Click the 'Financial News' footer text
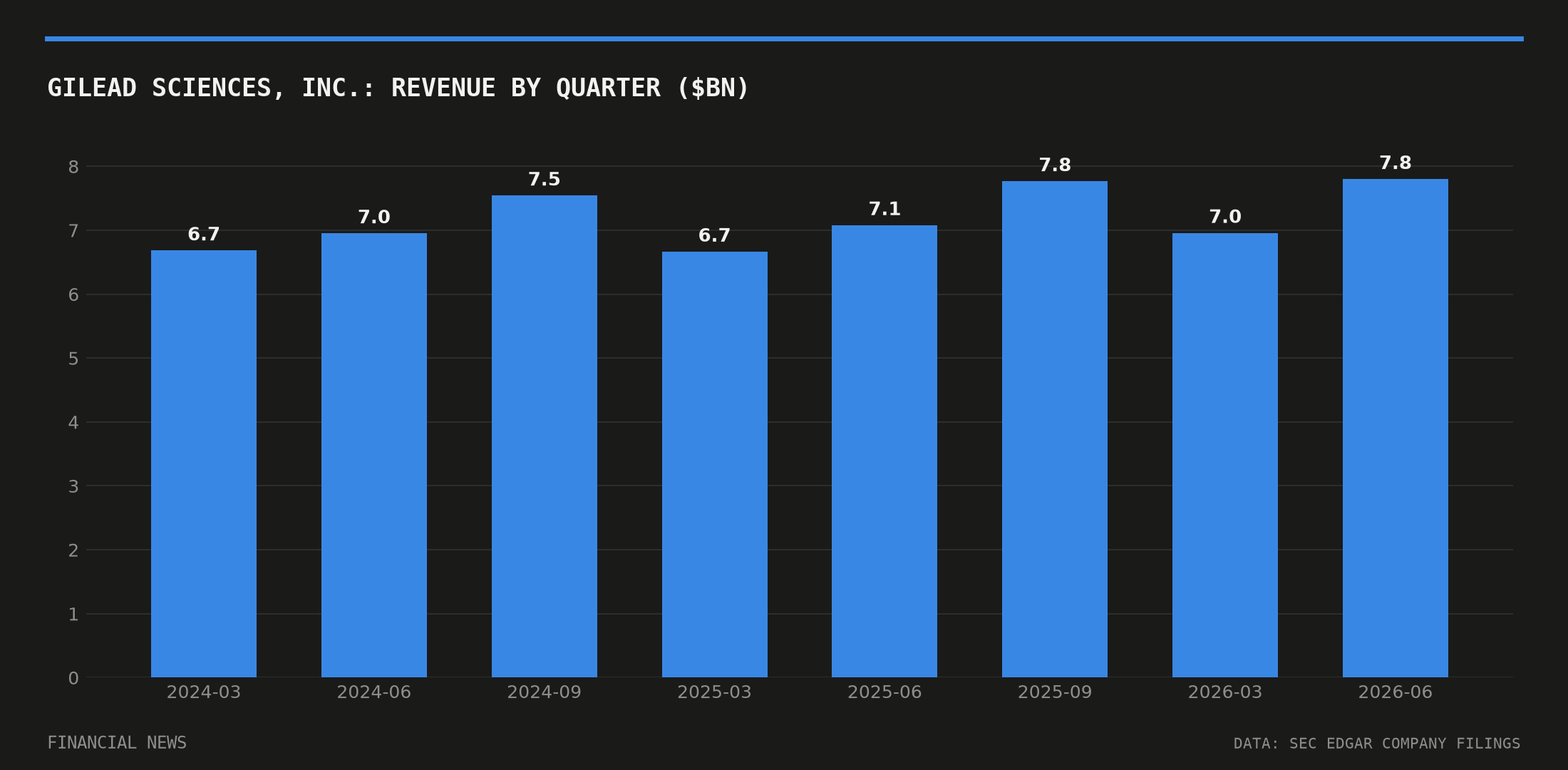Viewport: 1568px width, 770px height. [x=117, y=743]
